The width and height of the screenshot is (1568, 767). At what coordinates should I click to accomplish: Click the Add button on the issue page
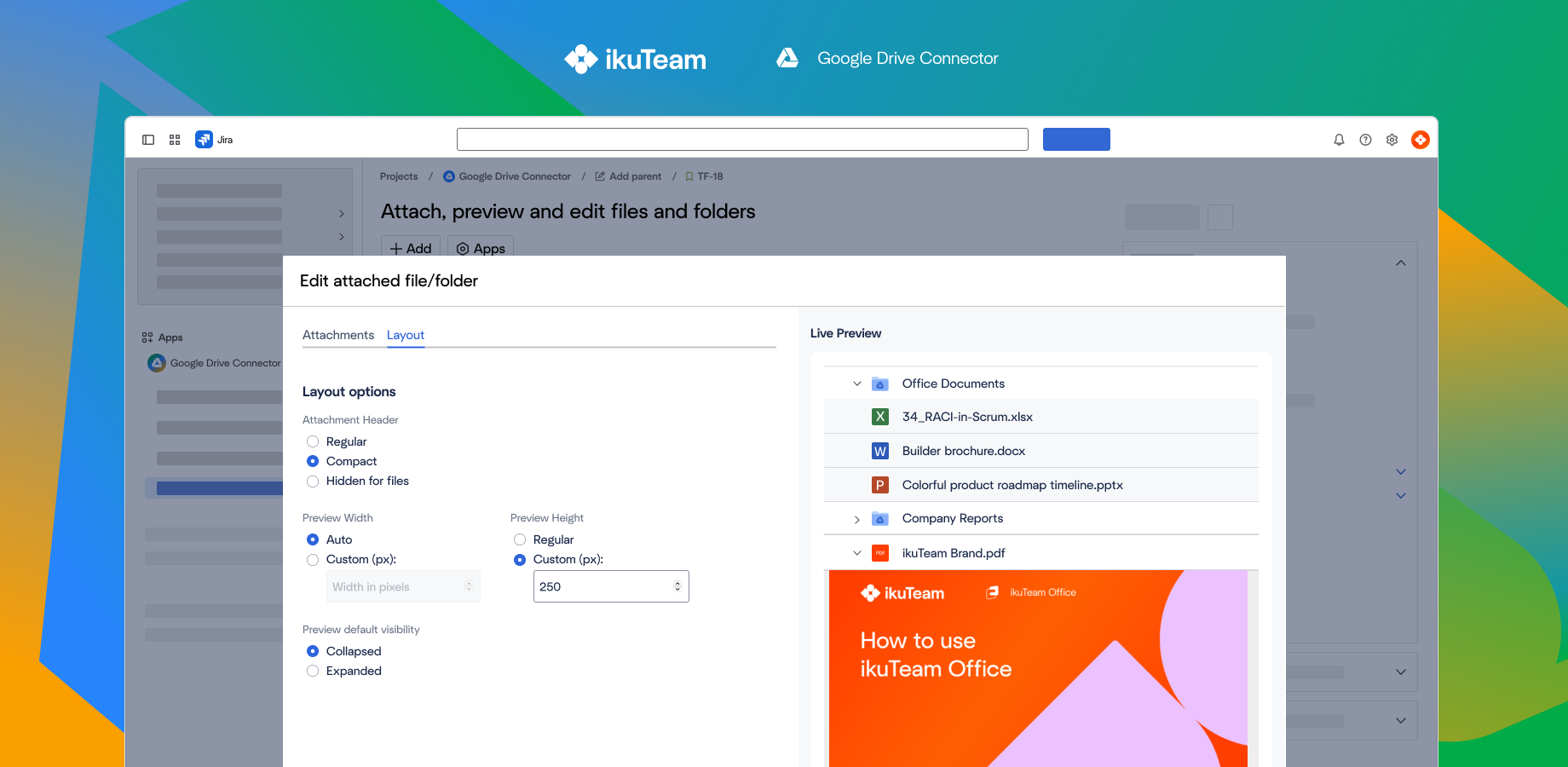pyautogui.click(x=411, y=248)
